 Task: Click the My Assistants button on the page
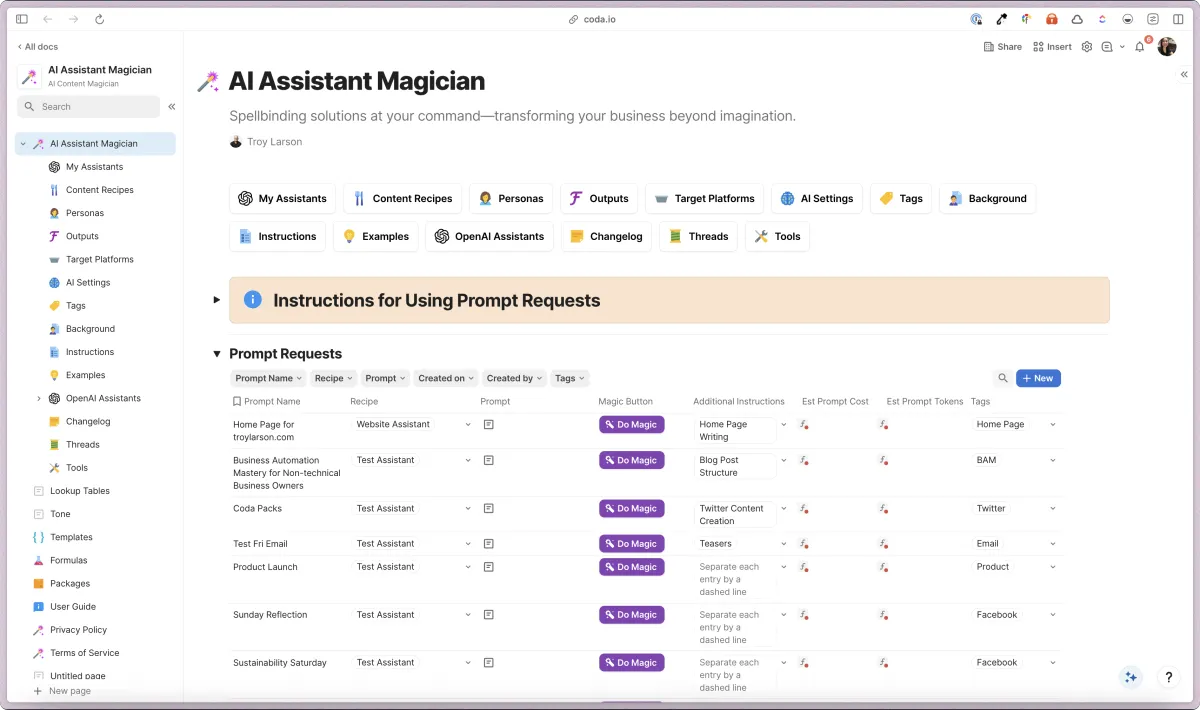(282, 199)
